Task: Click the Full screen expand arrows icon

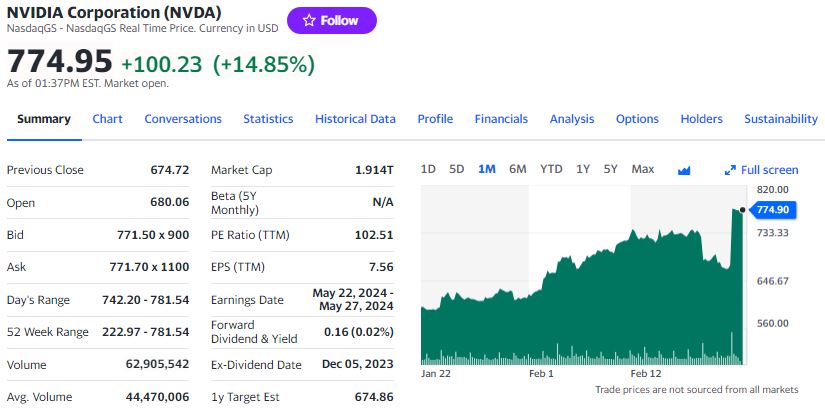Action: pyautogui.click(x=730, y=170)
